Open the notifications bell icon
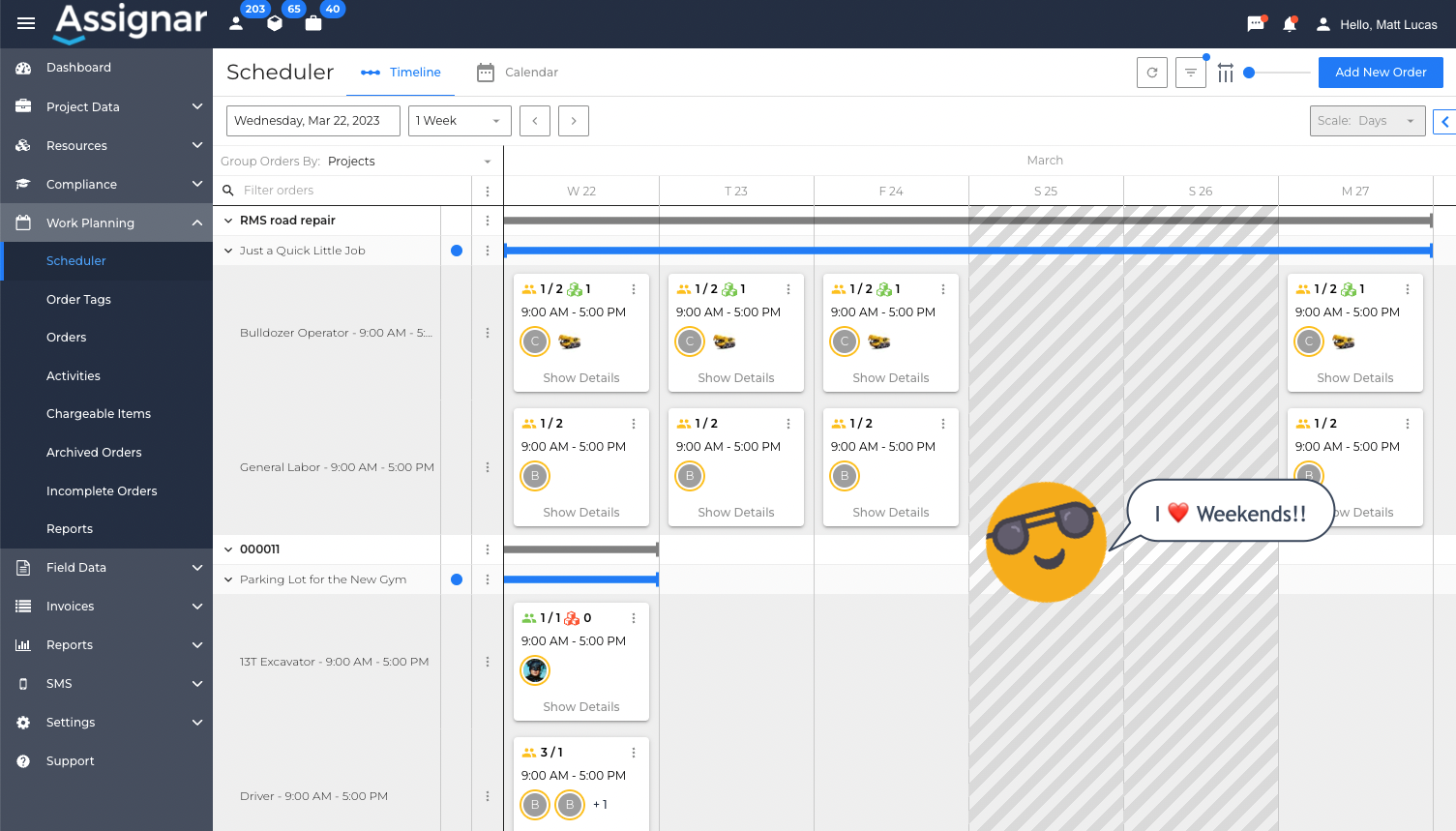The image size is (1456, 831). (1290, 24)
